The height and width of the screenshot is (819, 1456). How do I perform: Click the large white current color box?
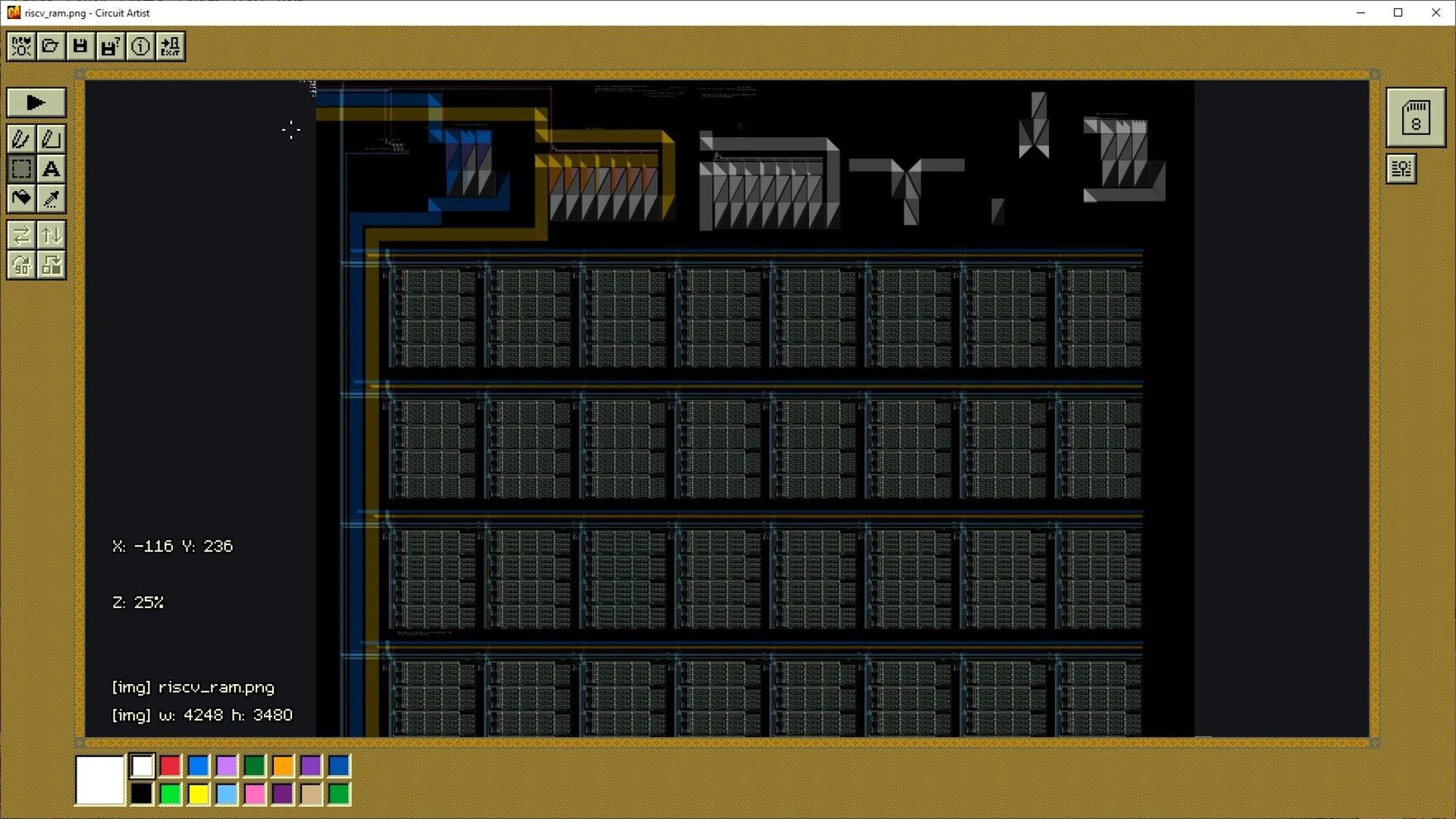click(x=99, y=780)
